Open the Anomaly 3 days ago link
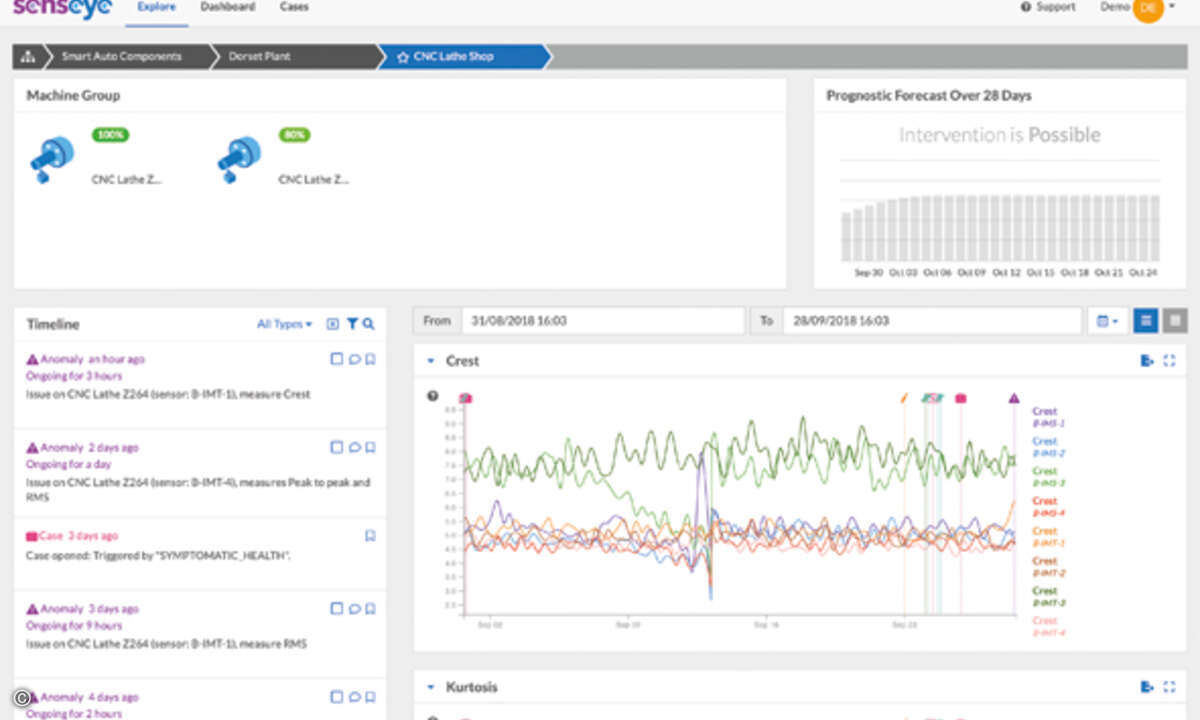1200x720 pixels. tap(83, 609)
